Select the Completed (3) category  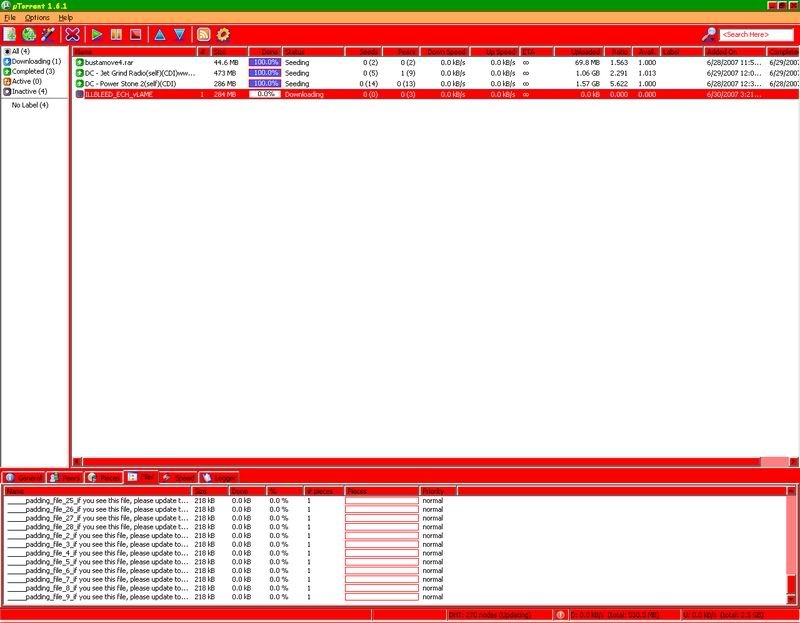coord(29,71)
